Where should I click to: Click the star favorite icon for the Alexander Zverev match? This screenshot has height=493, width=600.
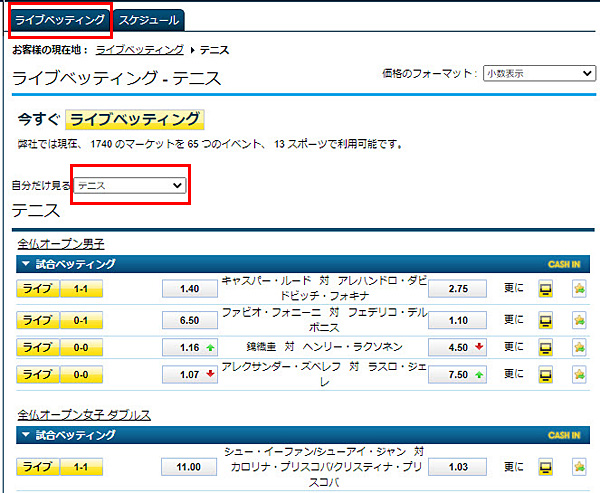click(x=579, y=374)
